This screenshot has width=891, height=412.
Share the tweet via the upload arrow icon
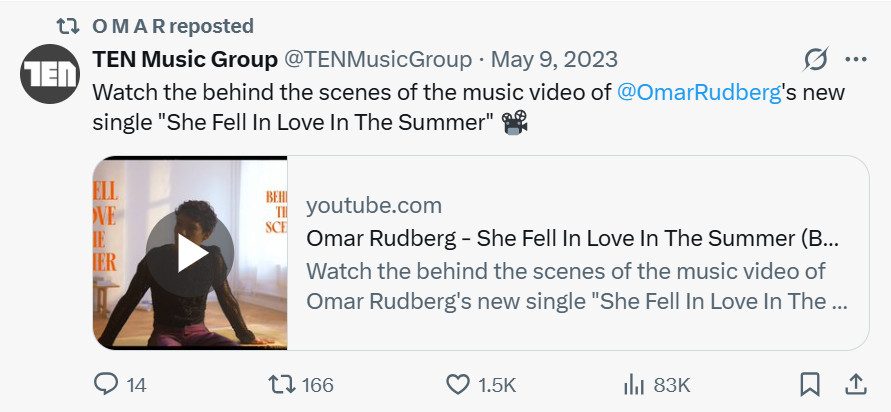(x=856, y=384)
